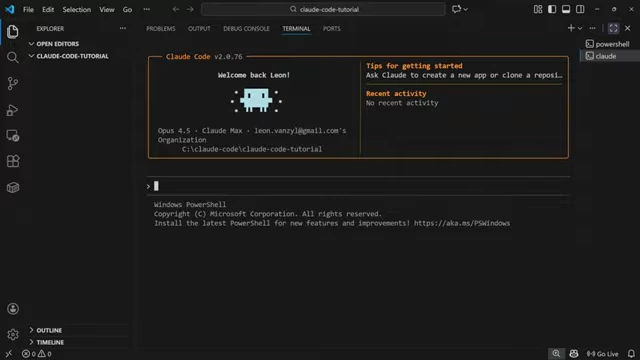The image size is (640, 360).
Task: Open the Source Control view
Action: (x=13, y=84)
